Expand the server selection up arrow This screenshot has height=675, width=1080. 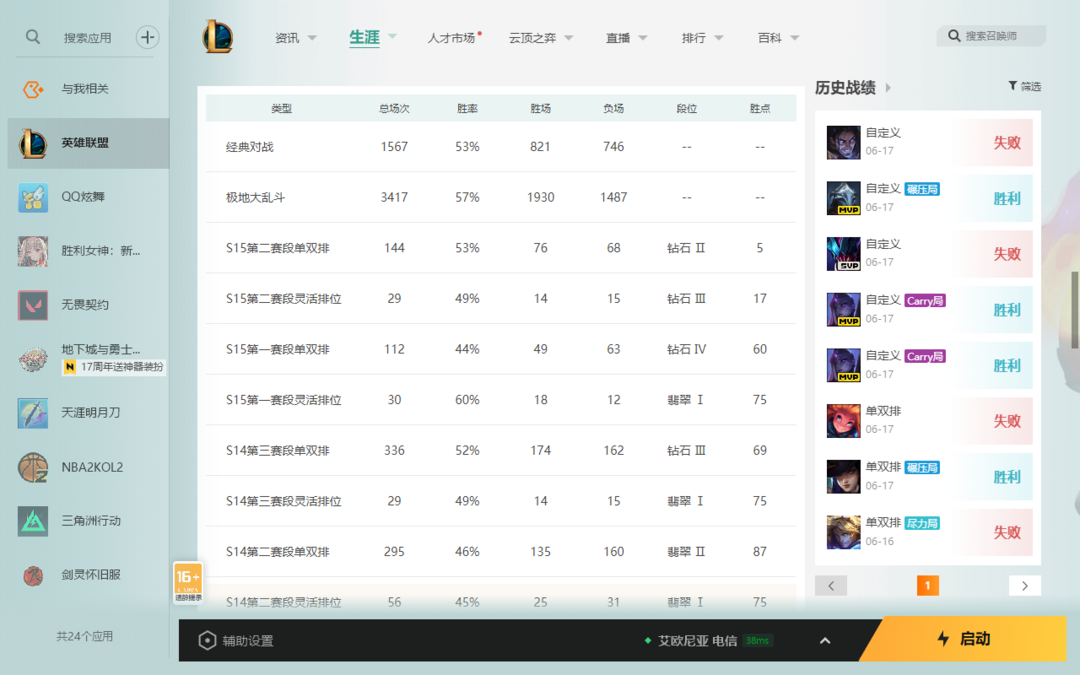(824, 641)
